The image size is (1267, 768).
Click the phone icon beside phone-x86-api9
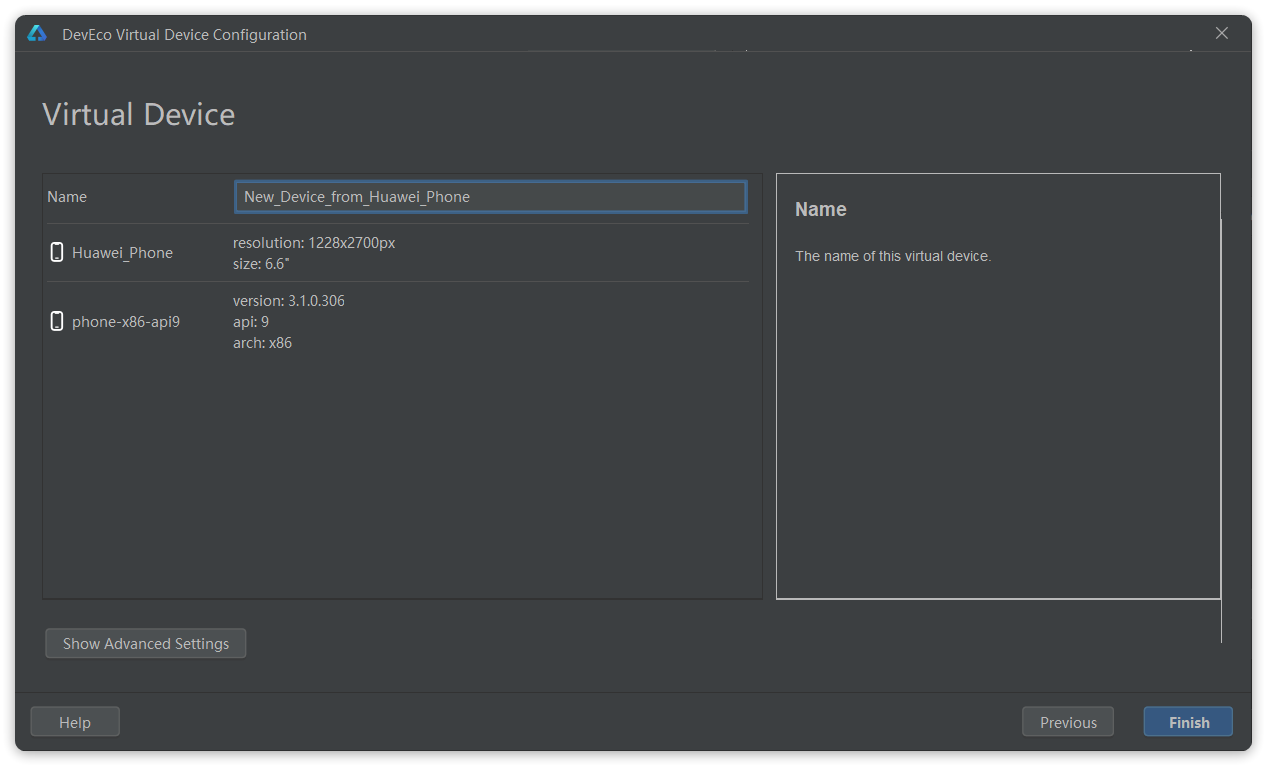(57, 321)
